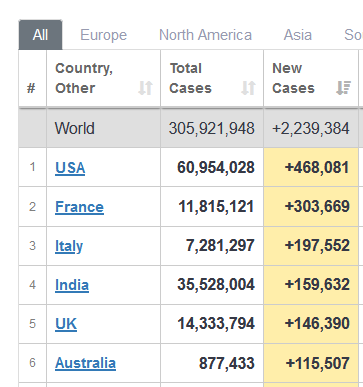Select India new cases +159,632

pos(317,284)
